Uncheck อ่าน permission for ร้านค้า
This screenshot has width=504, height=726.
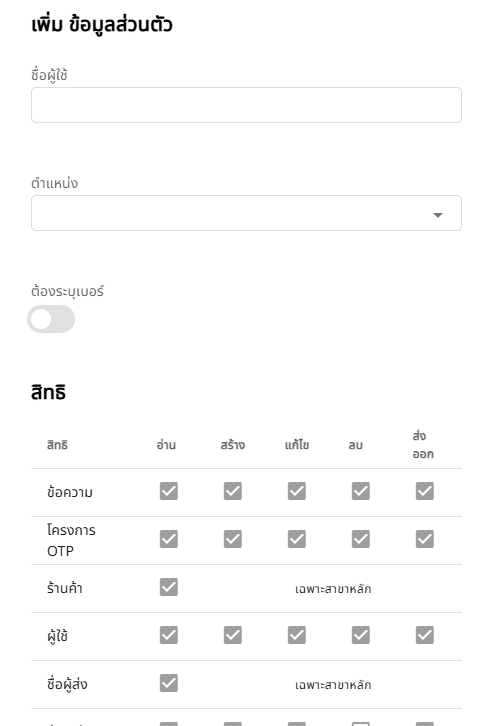click(169, 587)
